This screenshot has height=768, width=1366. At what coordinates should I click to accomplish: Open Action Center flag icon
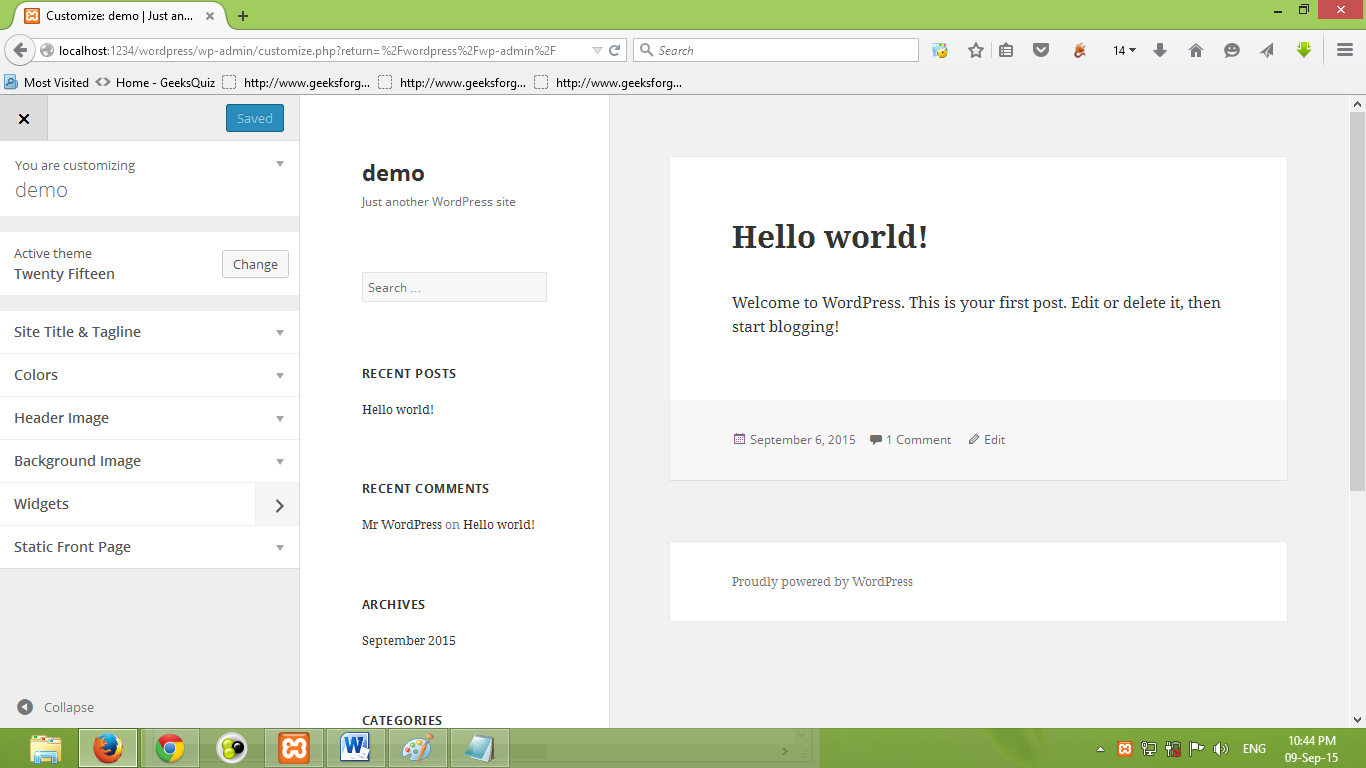(1196, 748)
